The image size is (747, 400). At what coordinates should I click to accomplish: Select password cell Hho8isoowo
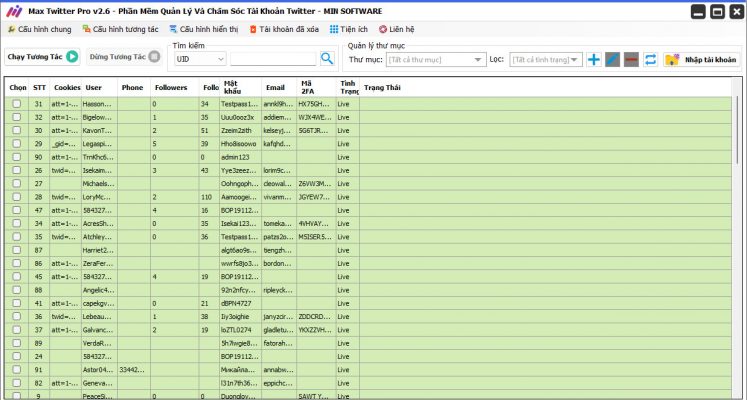click(x=240, y=144)
